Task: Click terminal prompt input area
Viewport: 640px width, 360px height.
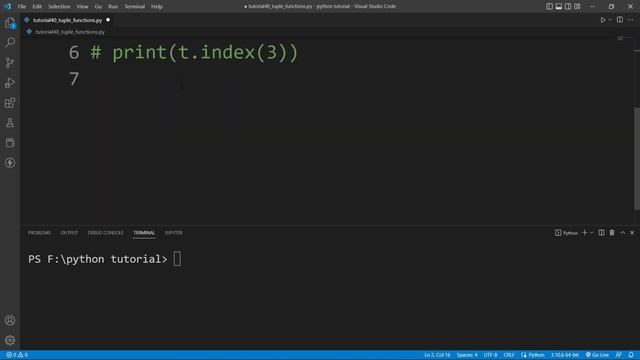Action: [x=177, y=259]
